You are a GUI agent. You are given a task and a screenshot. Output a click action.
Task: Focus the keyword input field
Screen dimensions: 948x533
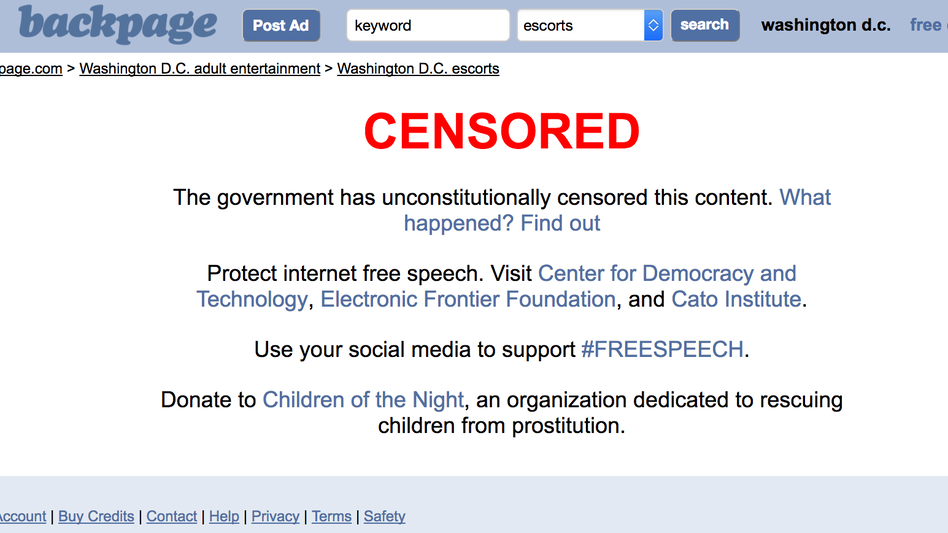click(428, 25)
